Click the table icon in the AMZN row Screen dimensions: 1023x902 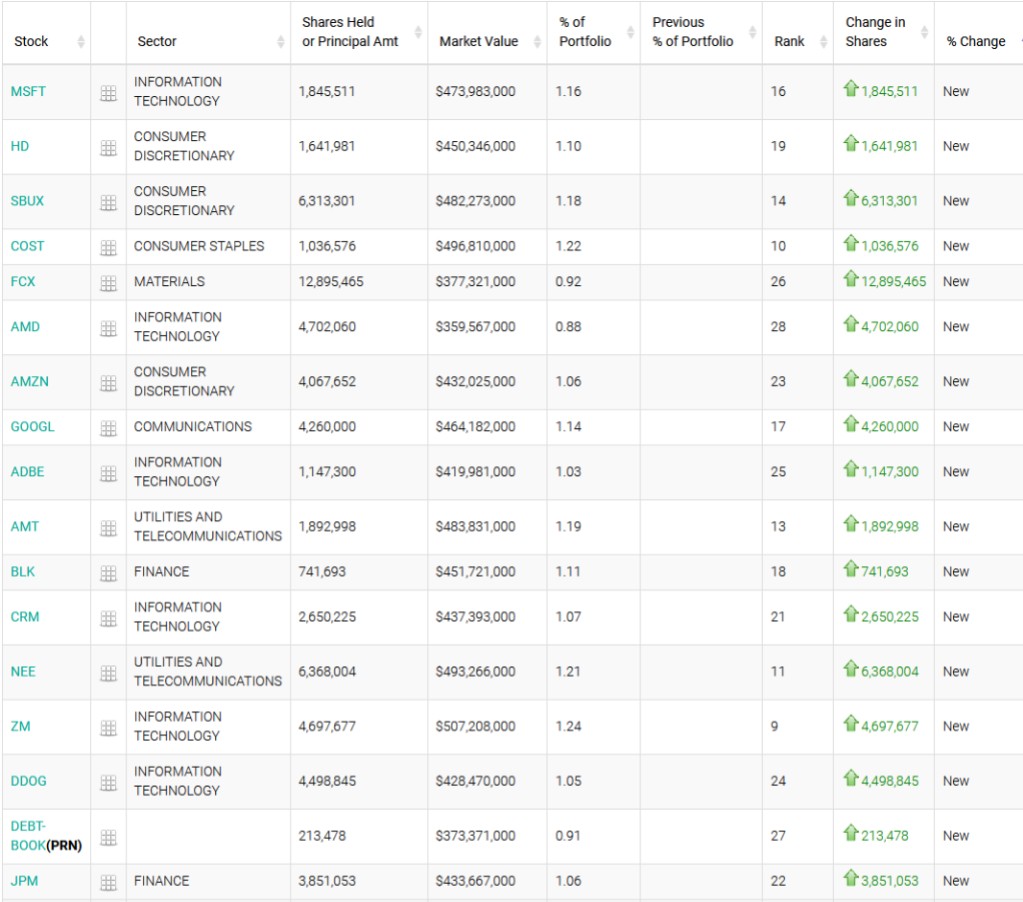(x=108, y=383)
